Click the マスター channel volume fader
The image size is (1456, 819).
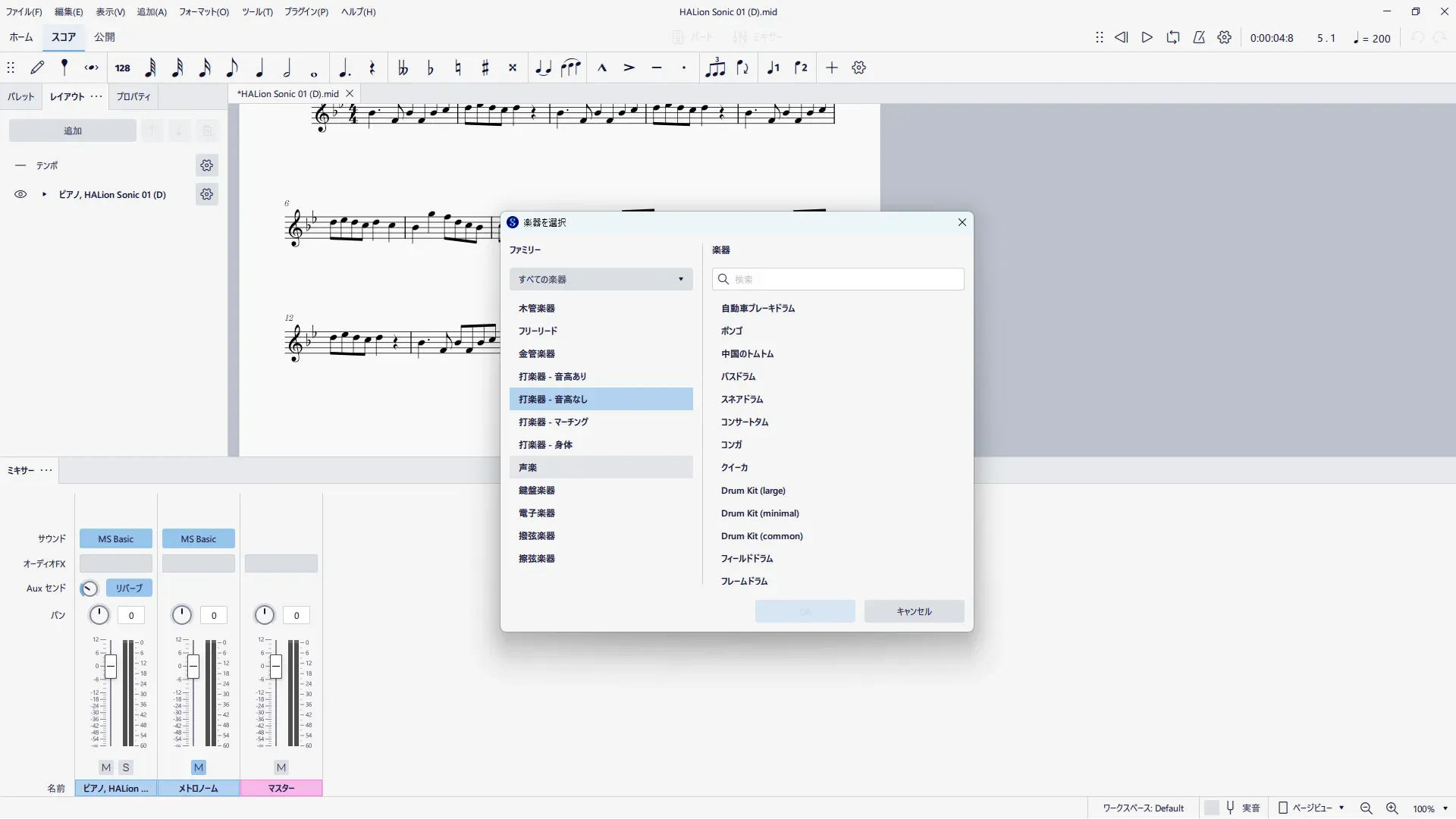[x=276, y=667]
